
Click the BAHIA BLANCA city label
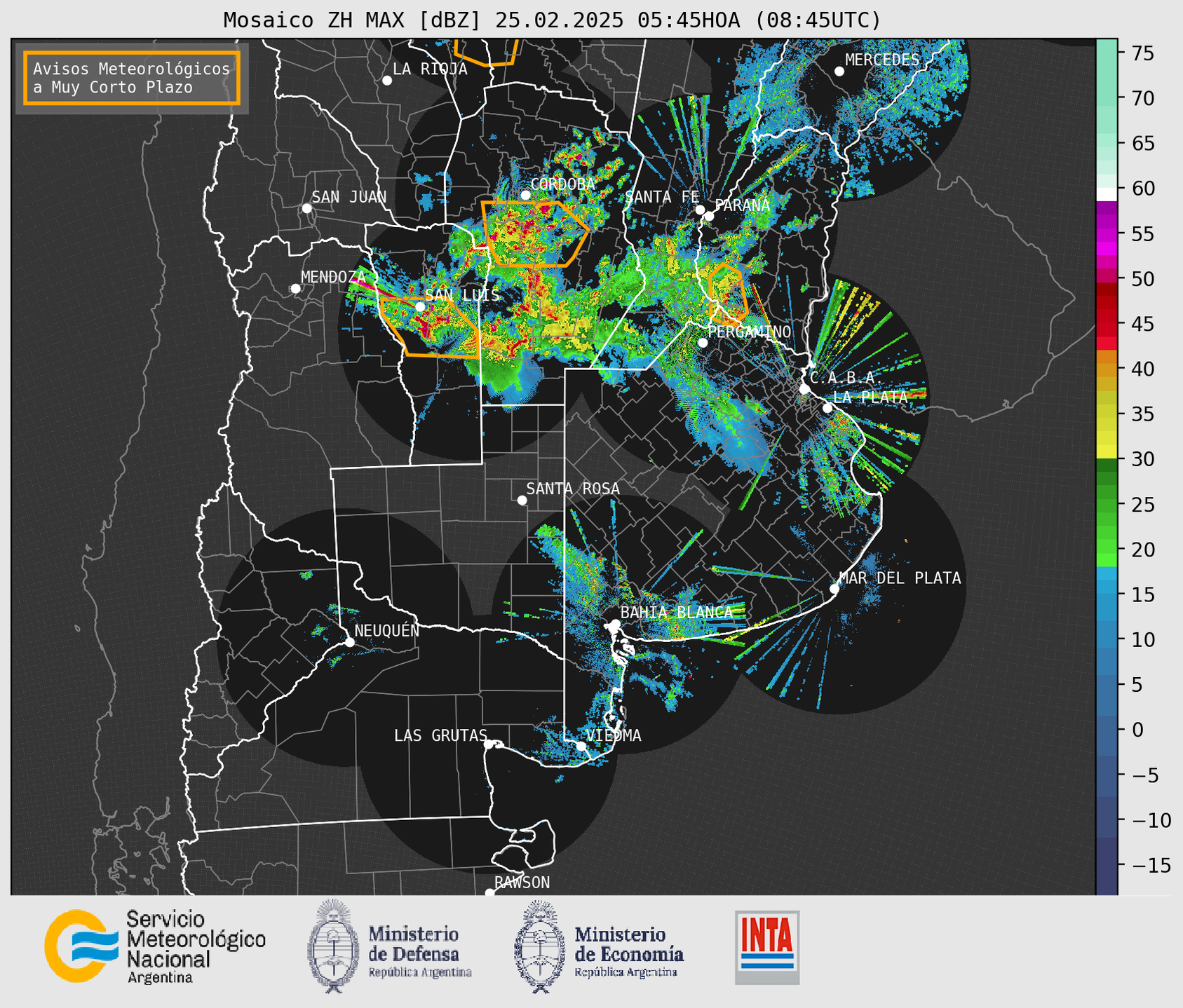tap(676, 613)
